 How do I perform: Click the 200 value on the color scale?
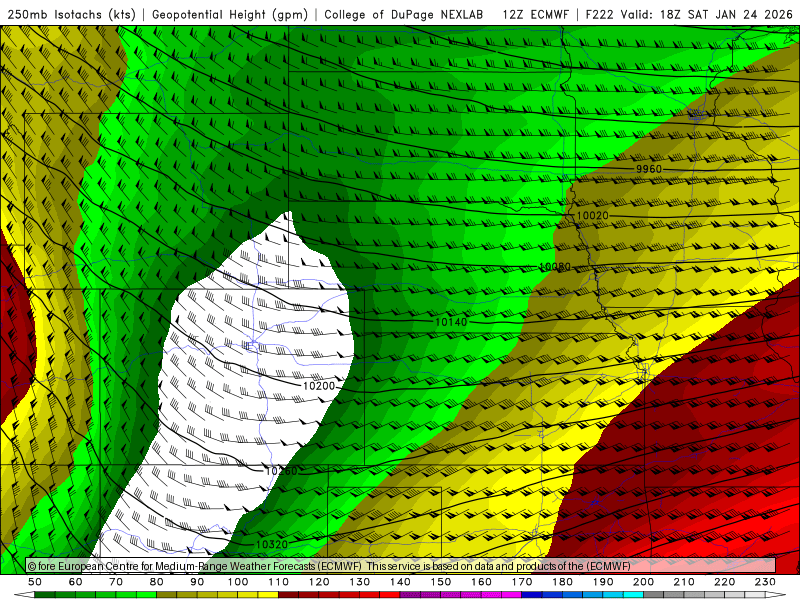(643, 582)
